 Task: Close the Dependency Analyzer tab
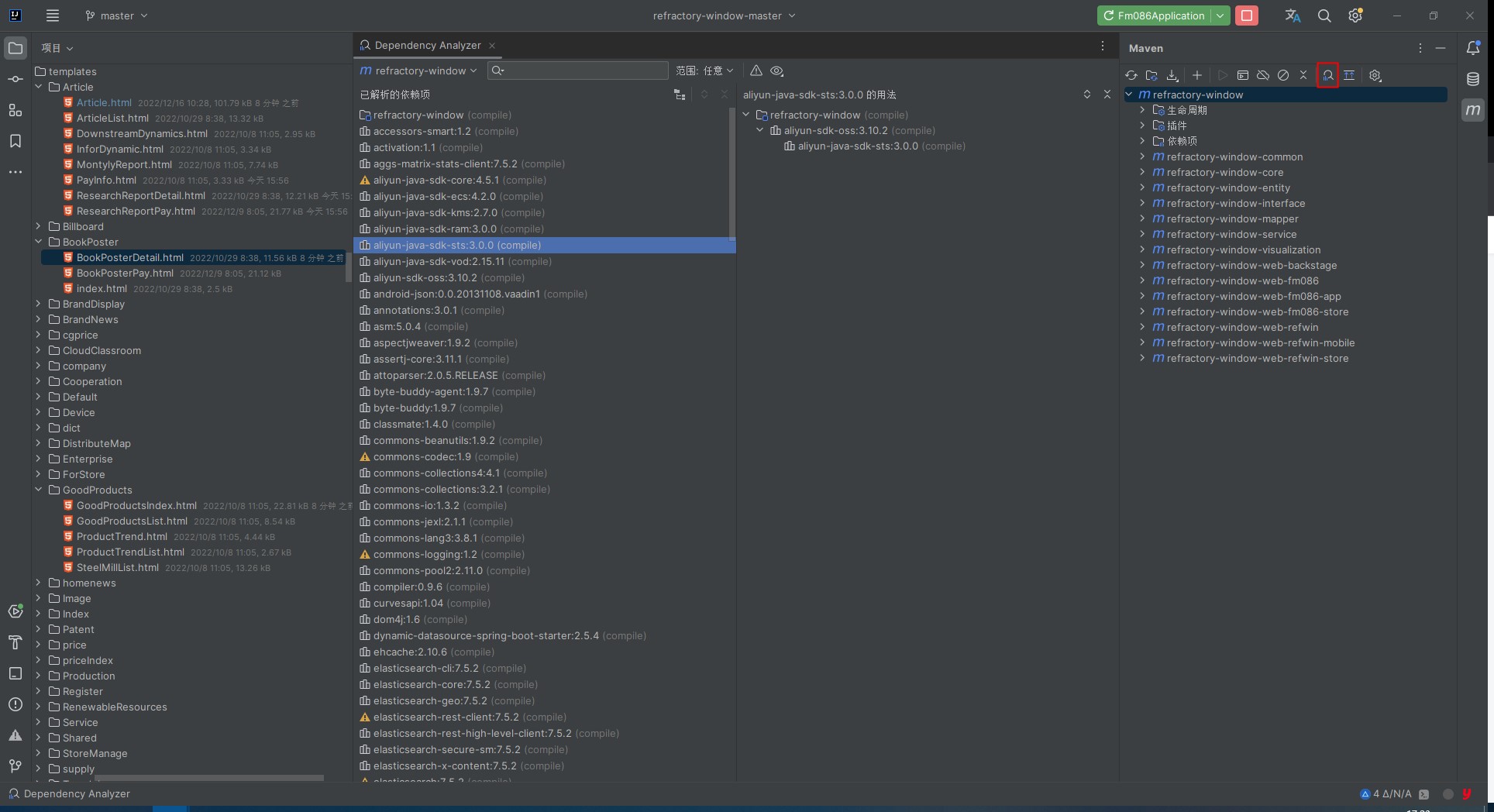[x=492, y=46]
